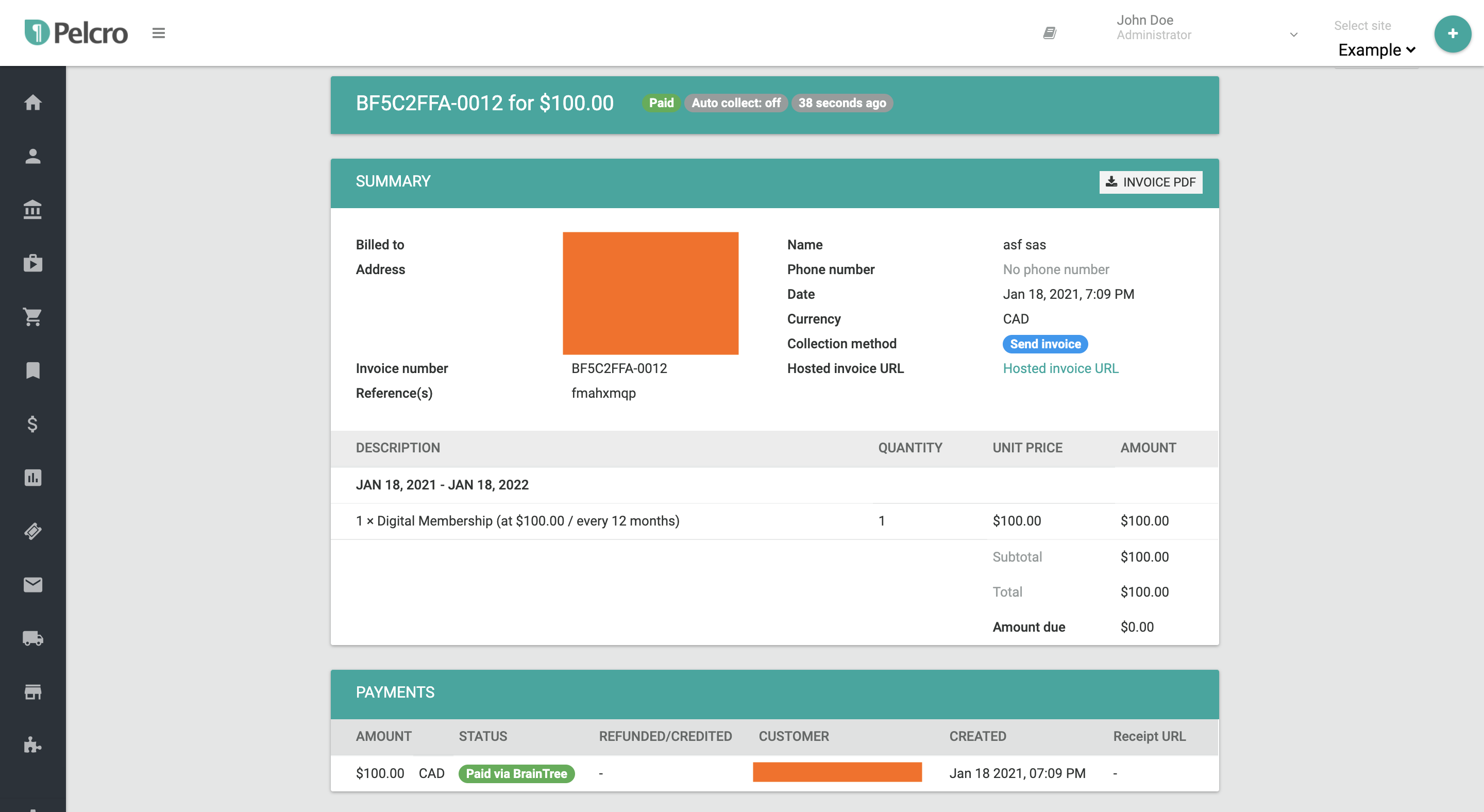Click the coupon ticket sidebar icon
1484x812 pixels.
point(33,531)
